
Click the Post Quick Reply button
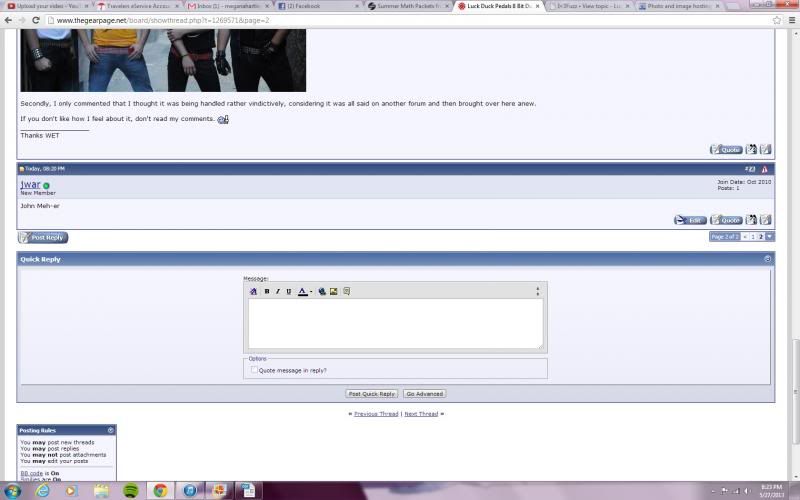(372, 394)
